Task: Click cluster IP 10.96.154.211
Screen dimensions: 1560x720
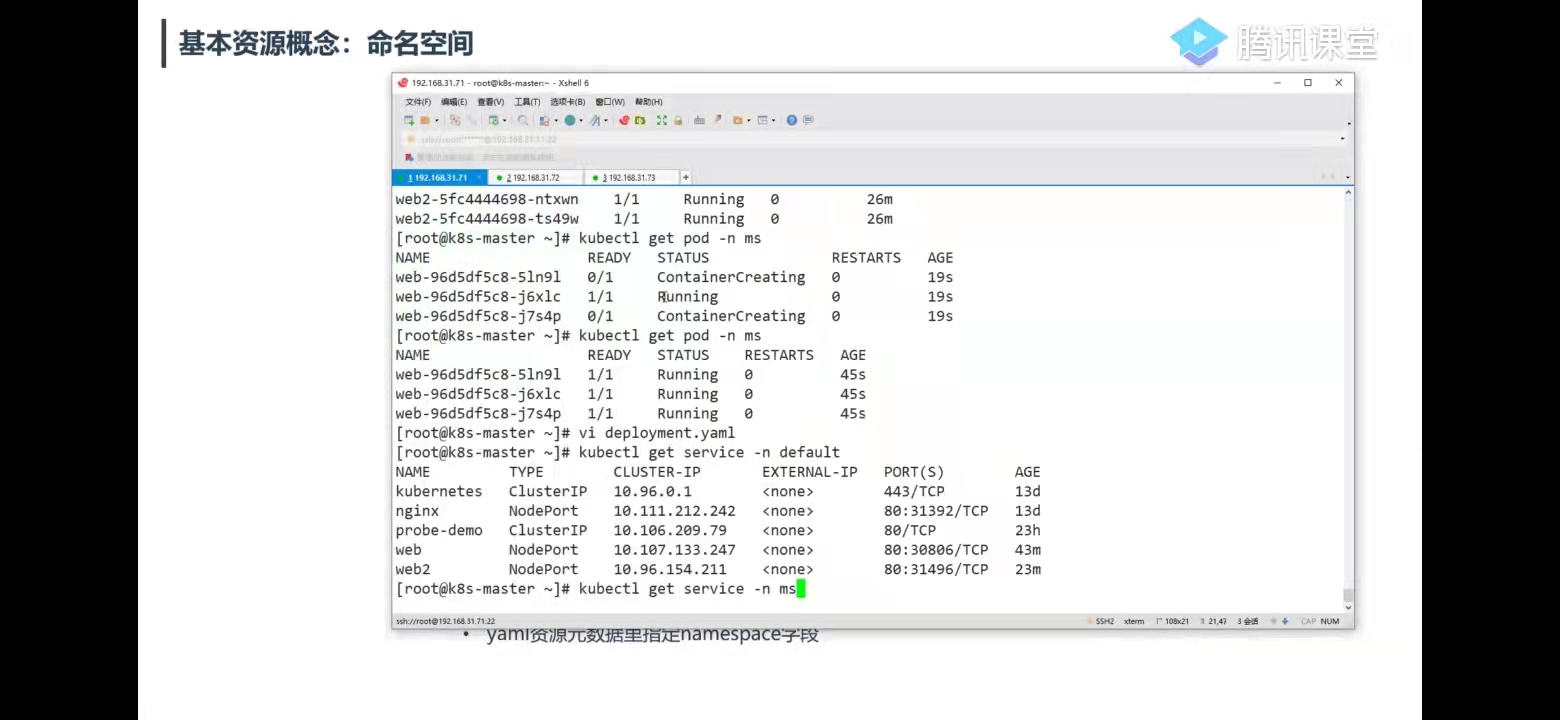Action: click(670, 570)
